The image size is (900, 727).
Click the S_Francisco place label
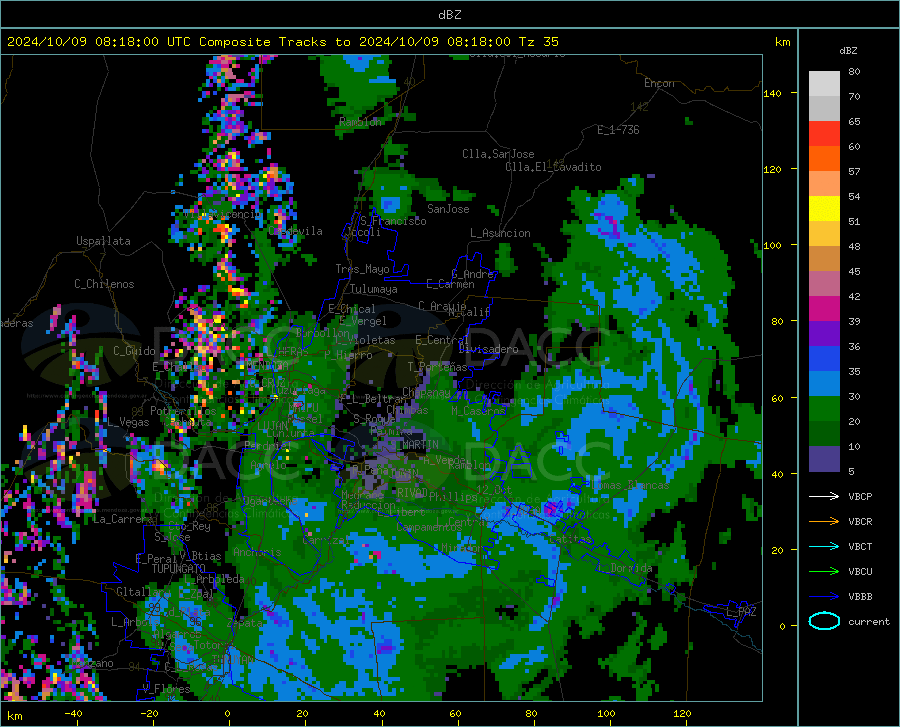tap(393, 221)
